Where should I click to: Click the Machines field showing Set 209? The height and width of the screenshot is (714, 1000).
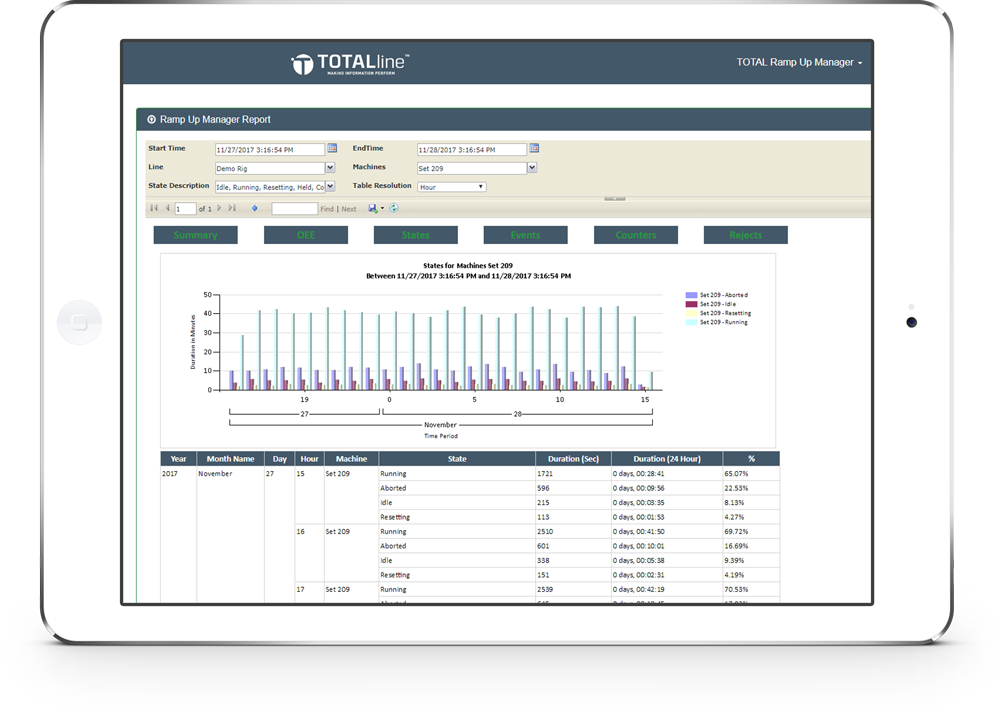tap(473, 168)
